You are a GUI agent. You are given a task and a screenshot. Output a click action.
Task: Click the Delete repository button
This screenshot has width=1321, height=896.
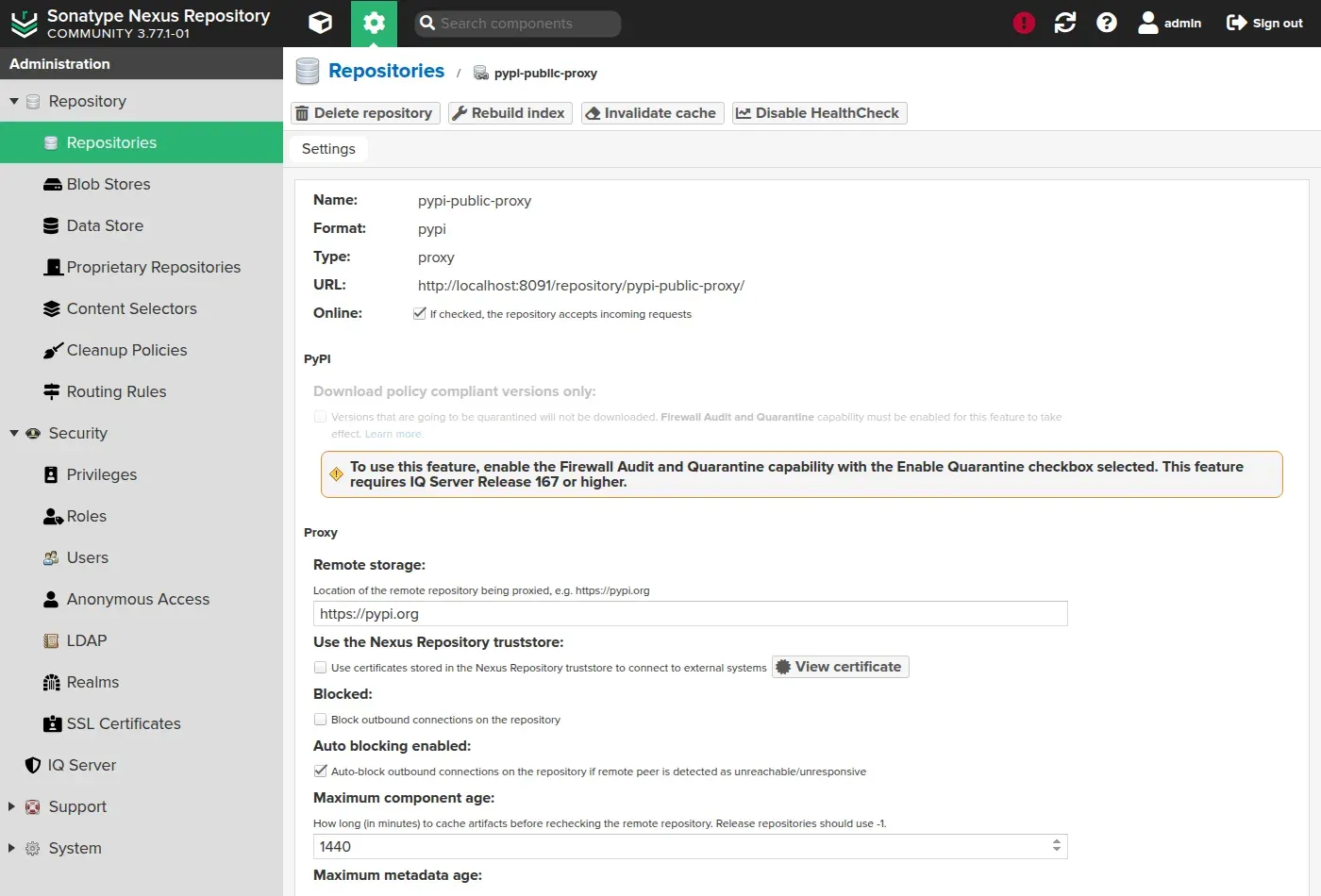pos(365,113)
